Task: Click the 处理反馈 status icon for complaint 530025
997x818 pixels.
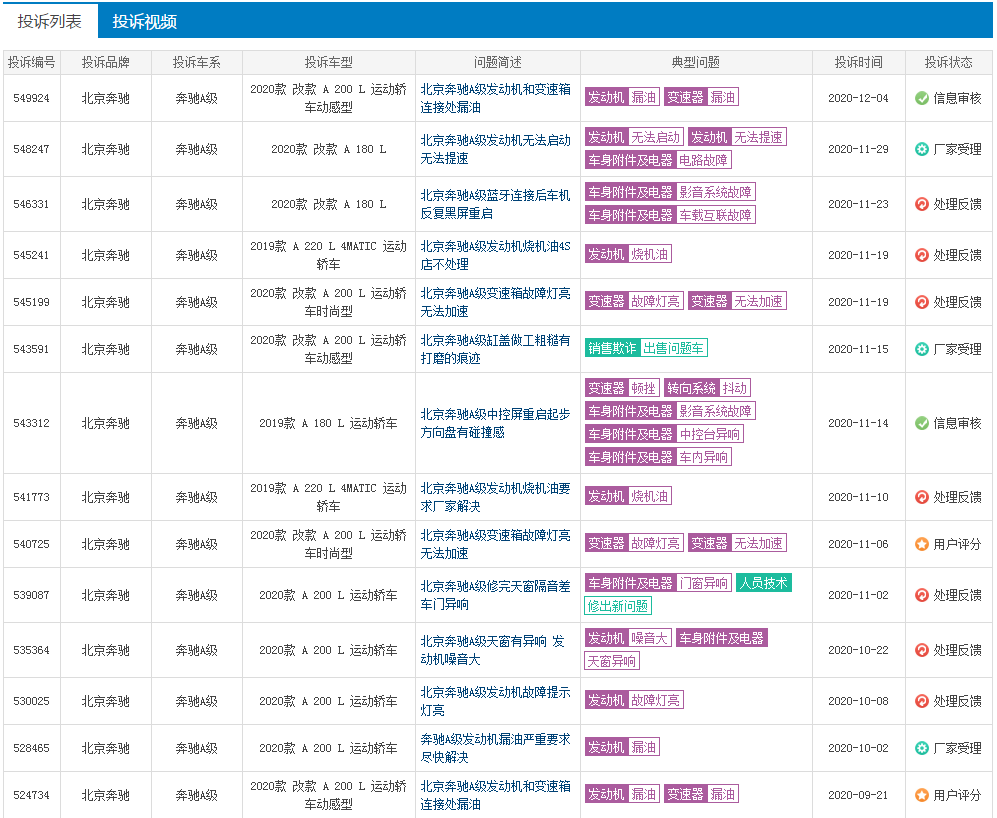Action: pos(921,701)
